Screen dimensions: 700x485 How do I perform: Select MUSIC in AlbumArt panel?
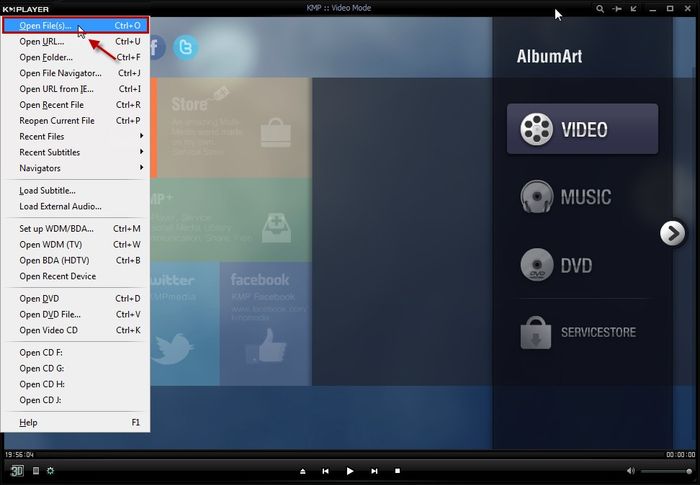pos(566,197)
